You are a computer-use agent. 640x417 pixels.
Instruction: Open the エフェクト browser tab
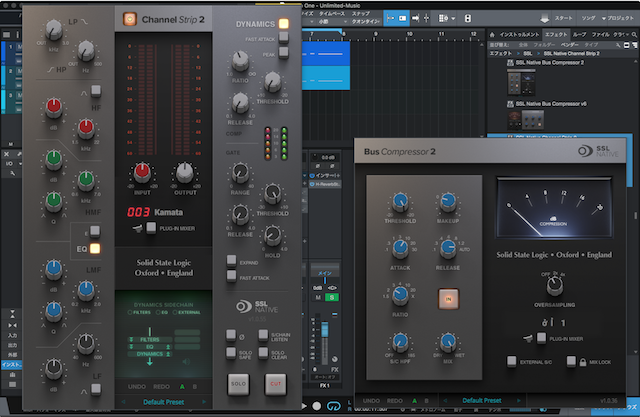[556, 34]
